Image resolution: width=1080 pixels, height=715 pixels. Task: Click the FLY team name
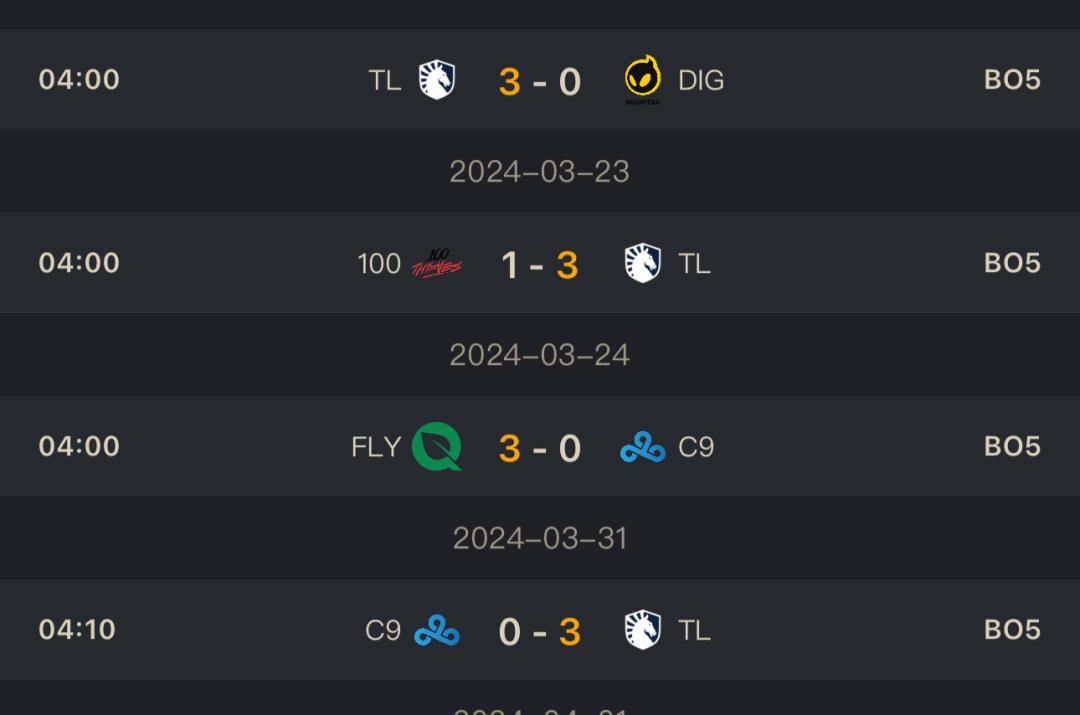coord(376,447)
